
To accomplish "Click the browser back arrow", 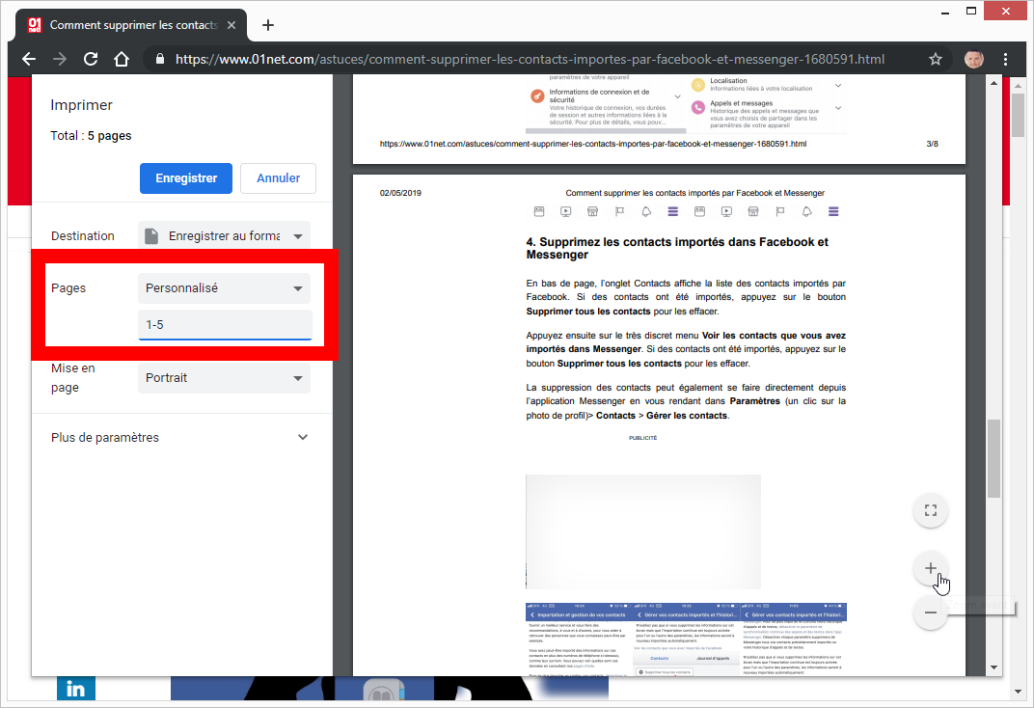I will (x=29, y=59).
